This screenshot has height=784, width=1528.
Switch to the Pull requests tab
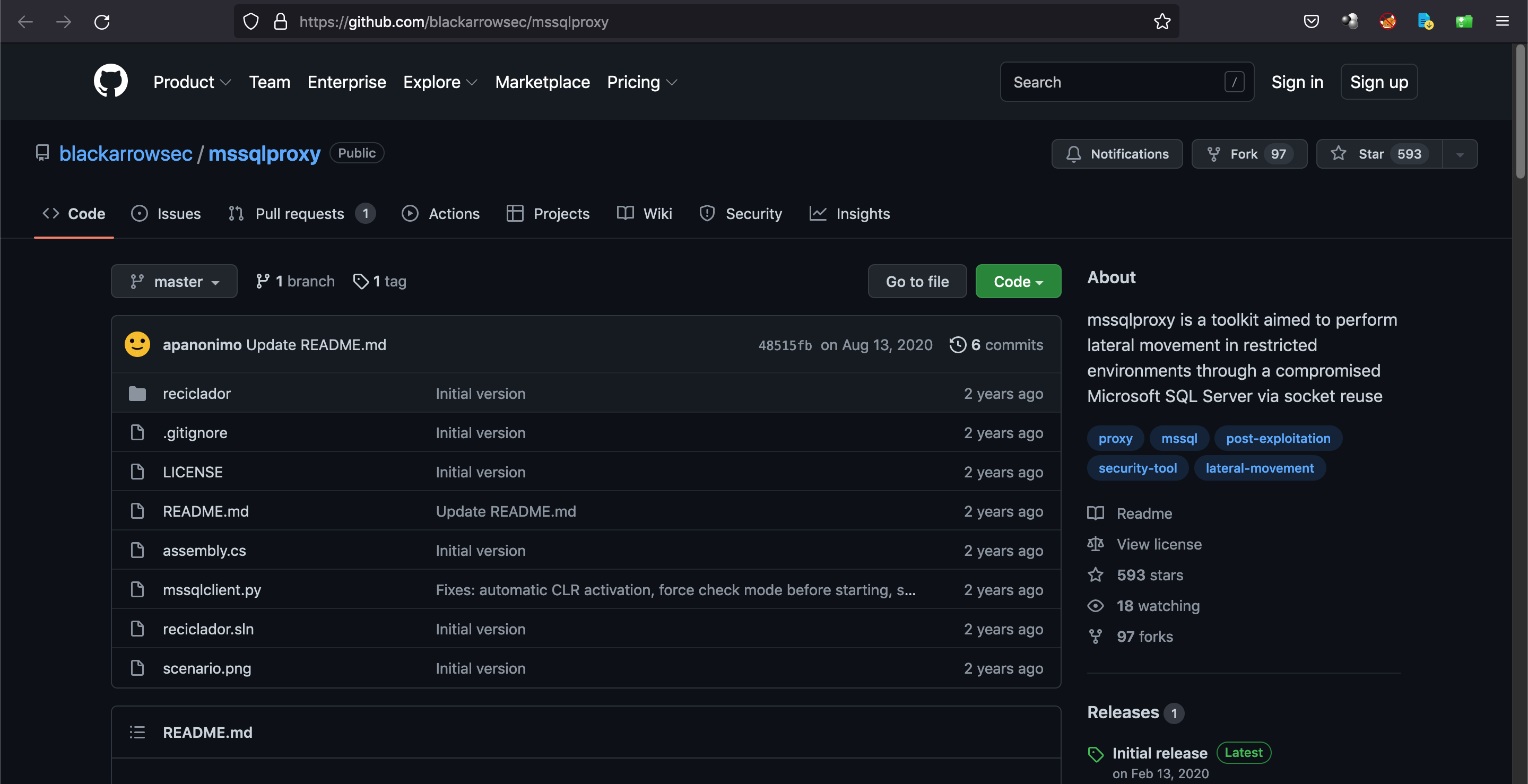coord(302,213)
